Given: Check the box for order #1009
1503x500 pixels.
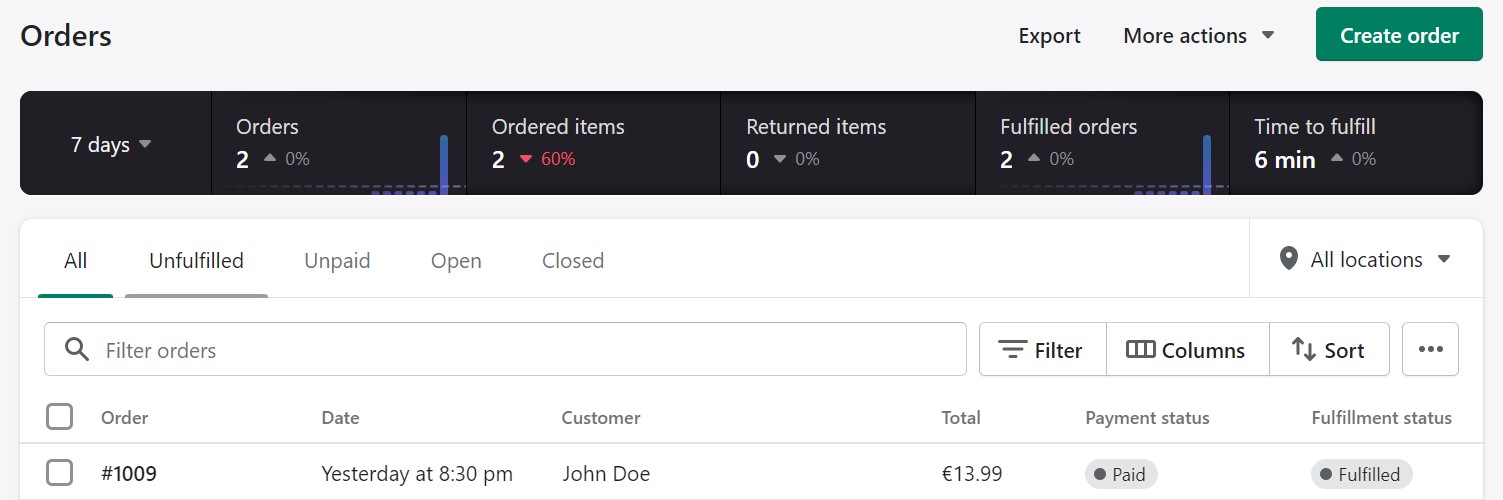Looking at the screenshot, I should (x=60, y=473).
